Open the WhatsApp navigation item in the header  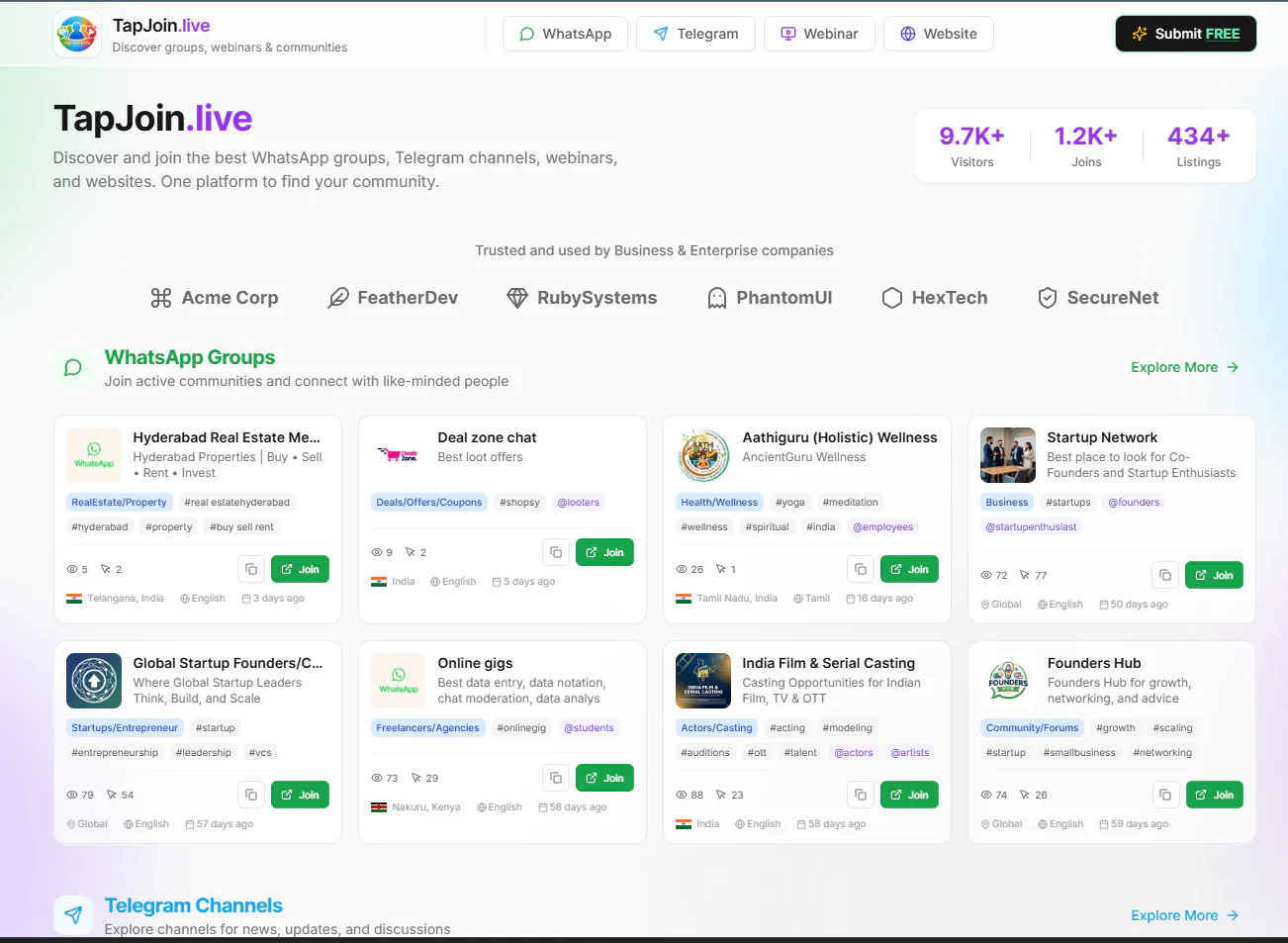coord(565,33)
